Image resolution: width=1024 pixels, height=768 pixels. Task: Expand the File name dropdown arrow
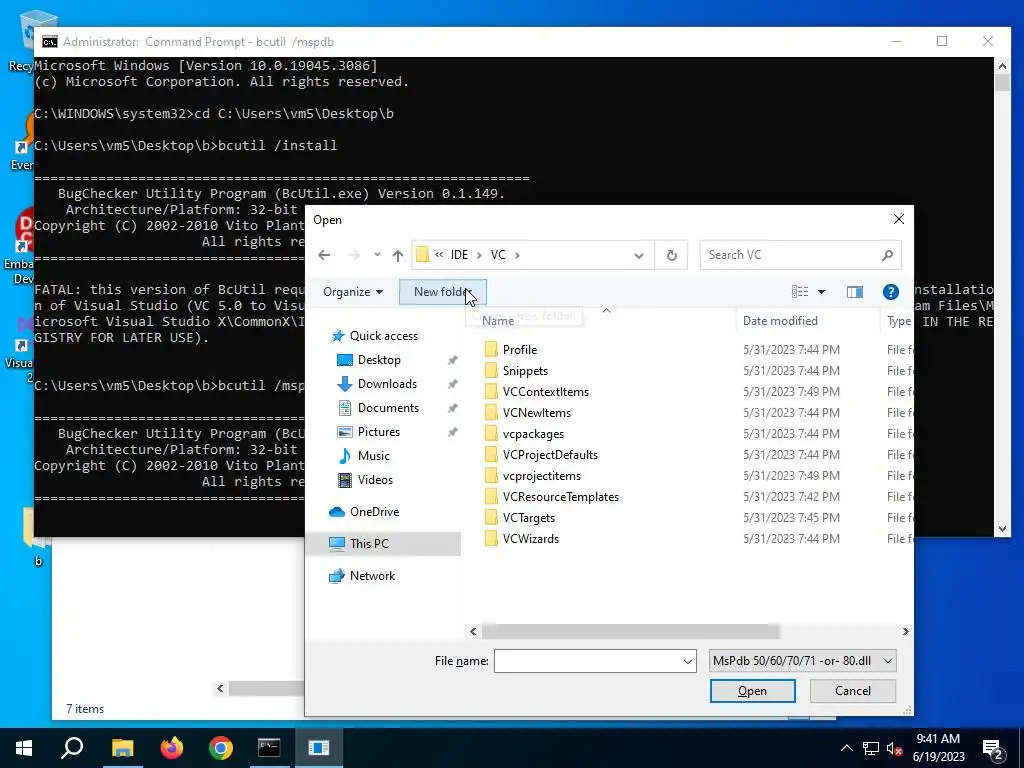(688, 662)
